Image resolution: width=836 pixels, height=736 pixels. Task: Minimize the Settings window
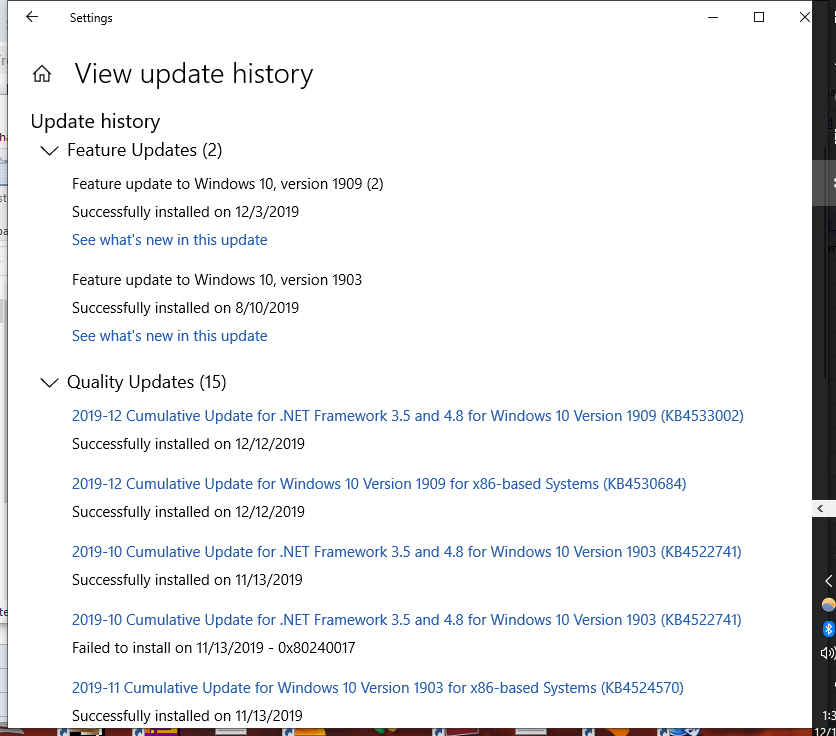click(713, 18)
